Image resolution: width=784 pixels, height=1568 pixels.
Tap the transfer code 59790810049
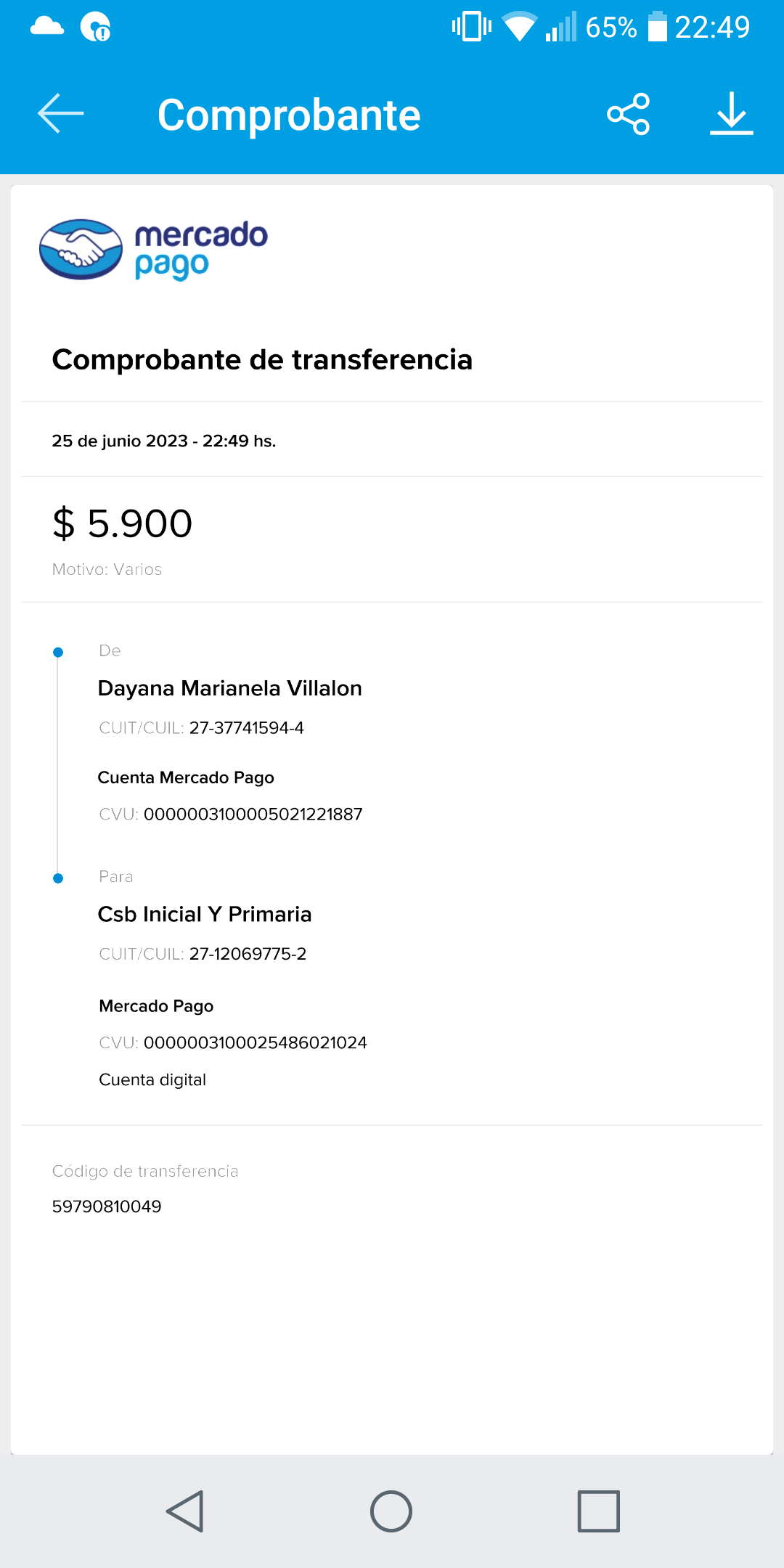[107, 1206]
